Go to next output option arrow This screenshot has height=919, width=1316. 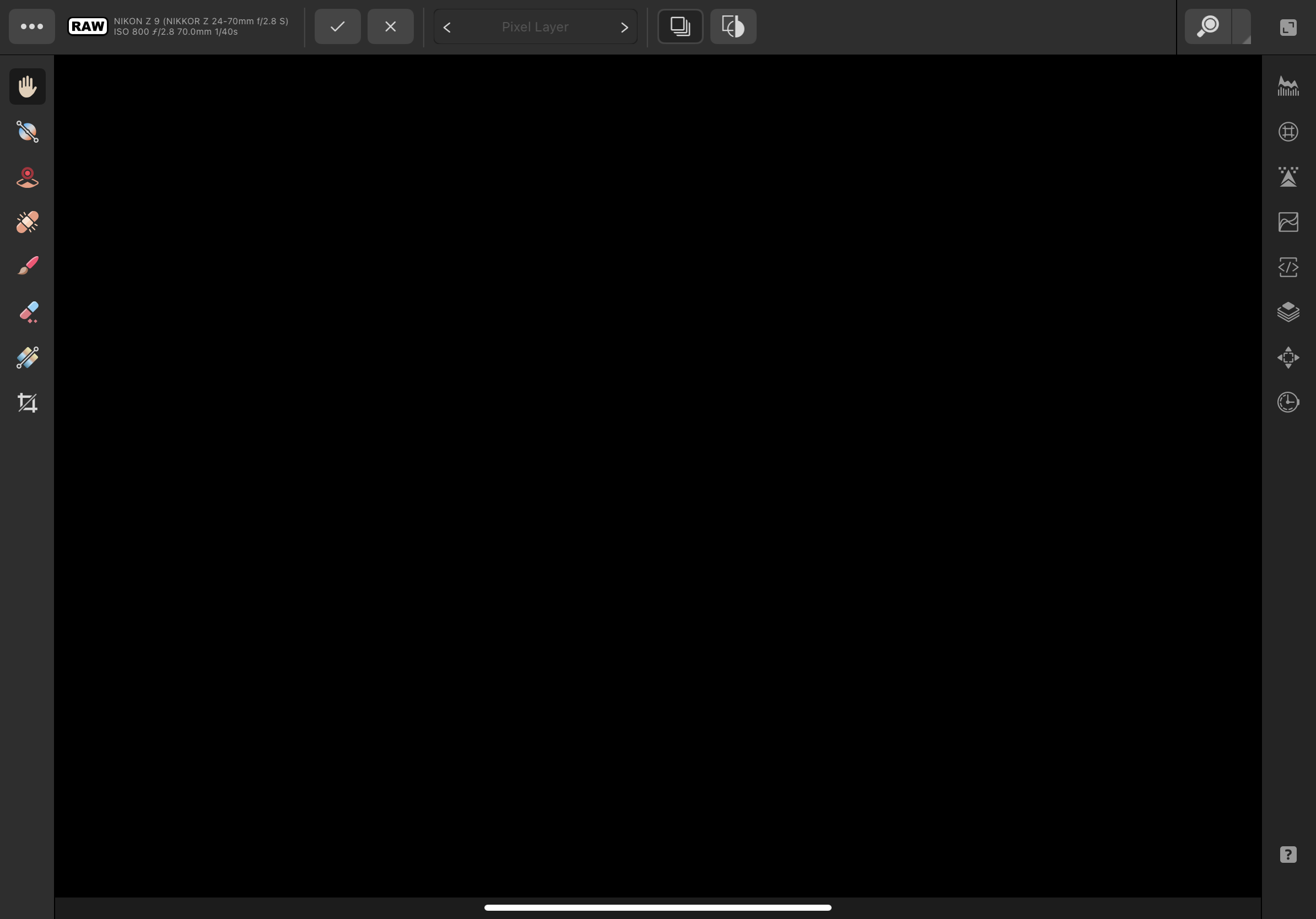624,27
